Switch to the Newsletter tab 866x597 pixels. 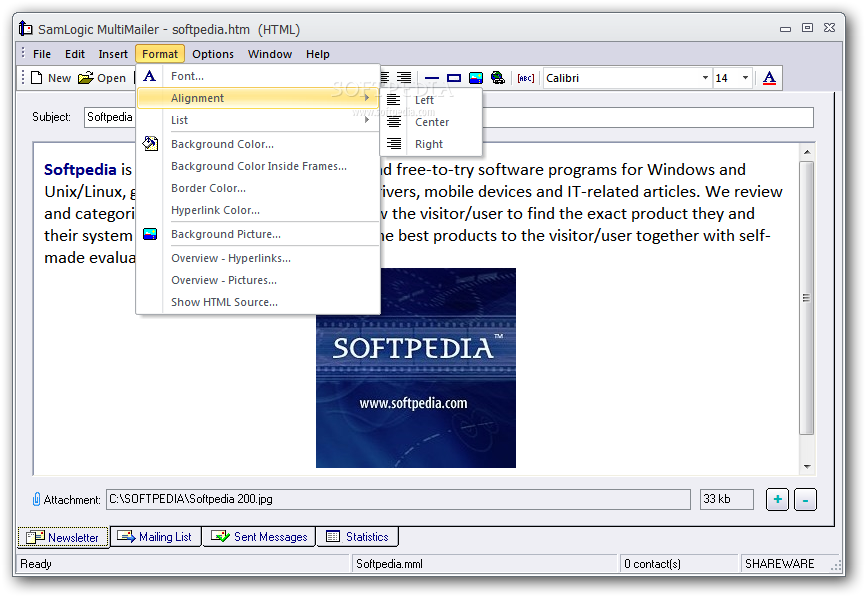[63, 537]
